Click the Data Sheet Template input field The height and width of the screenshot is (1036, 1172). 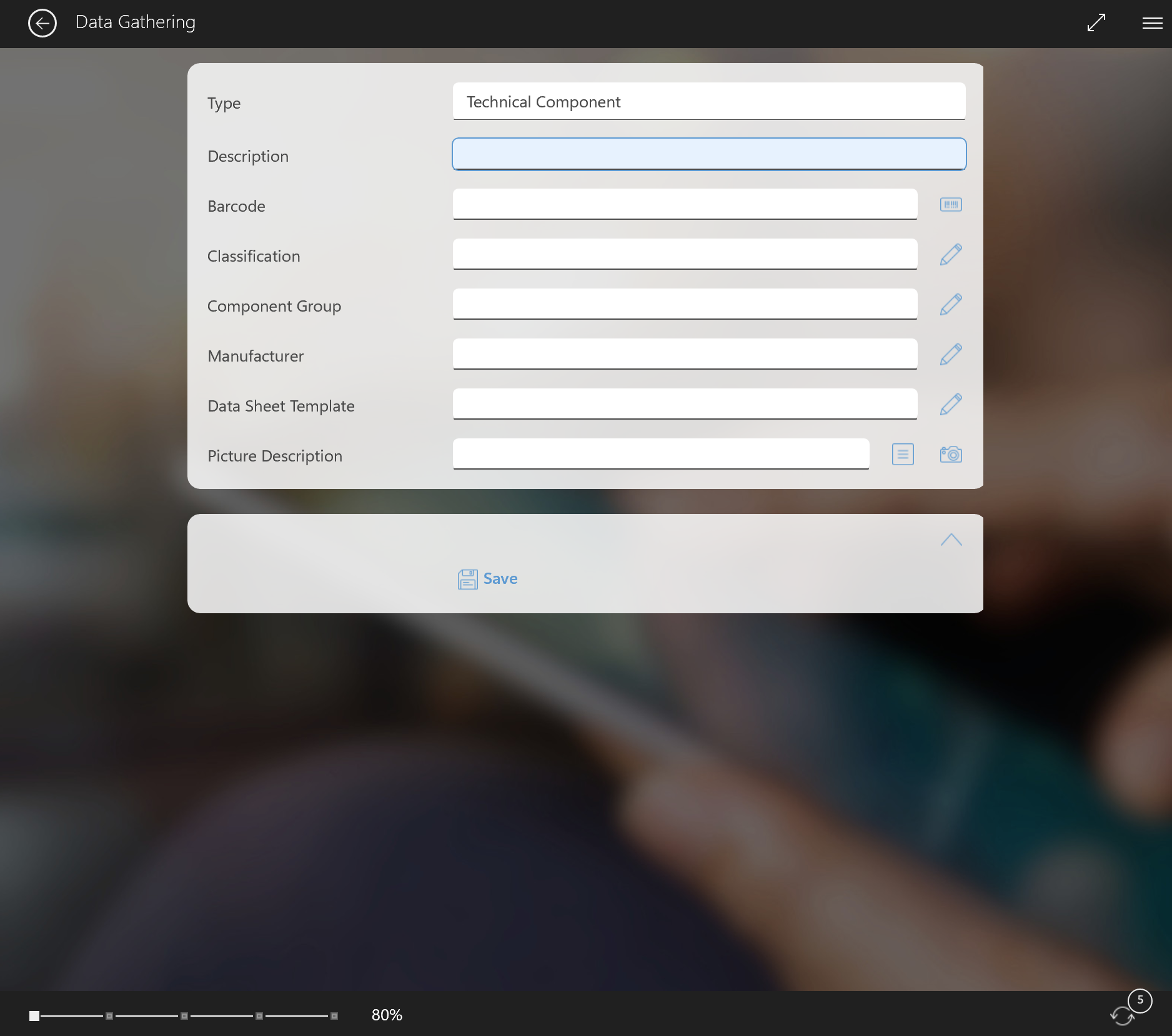point(685,404)
